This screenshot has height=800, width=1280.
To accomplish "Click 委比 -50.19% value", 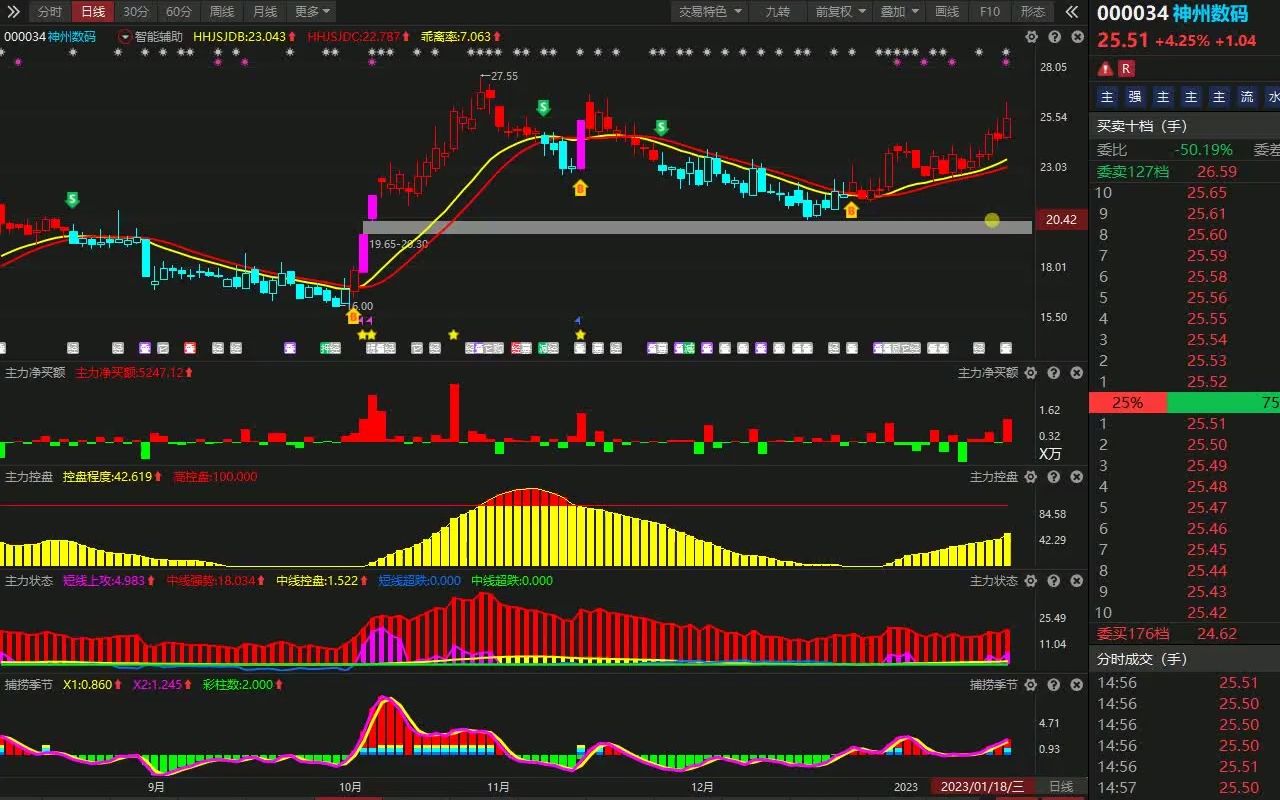I will 1203,150.
